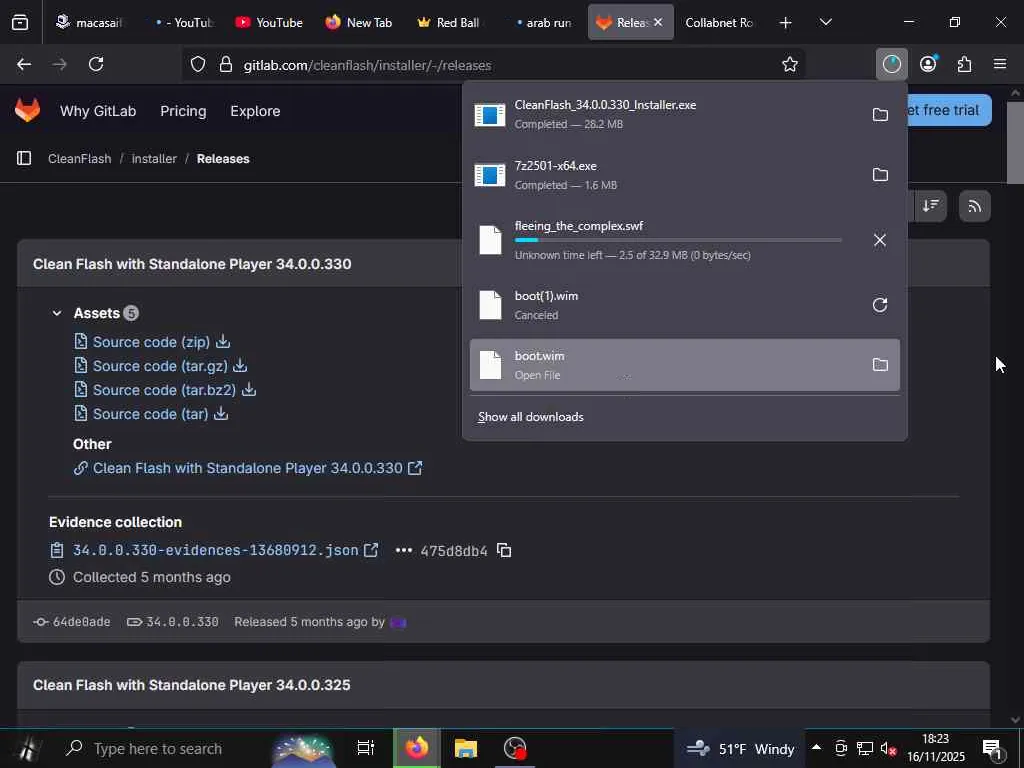Switch to the Red Ball tab
Image resolution: width=1024 pixels, height=768 pixels.
click(449, 22)
